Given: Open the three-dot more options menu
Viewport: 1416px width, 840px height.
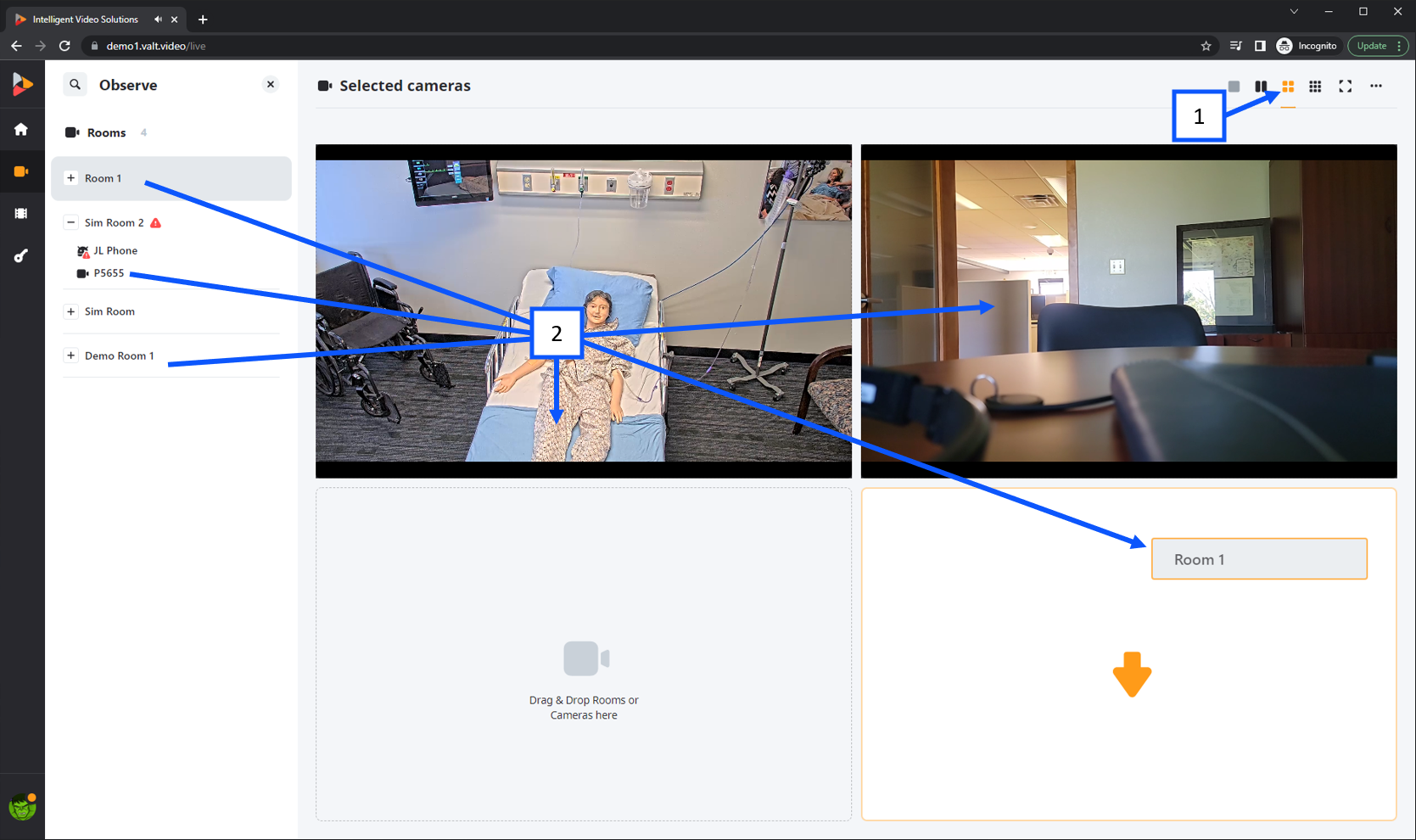Looking at the screenshot, I should [1376, 86].
